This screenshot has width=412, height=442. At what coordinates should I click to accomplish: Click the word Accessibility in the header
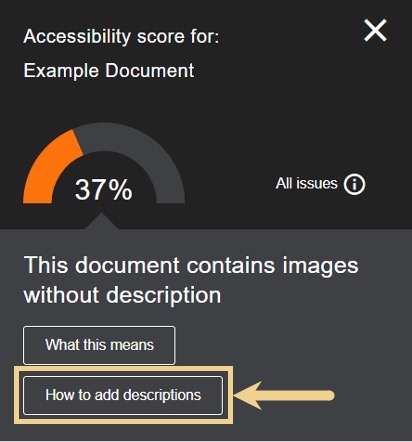point(77,36)
